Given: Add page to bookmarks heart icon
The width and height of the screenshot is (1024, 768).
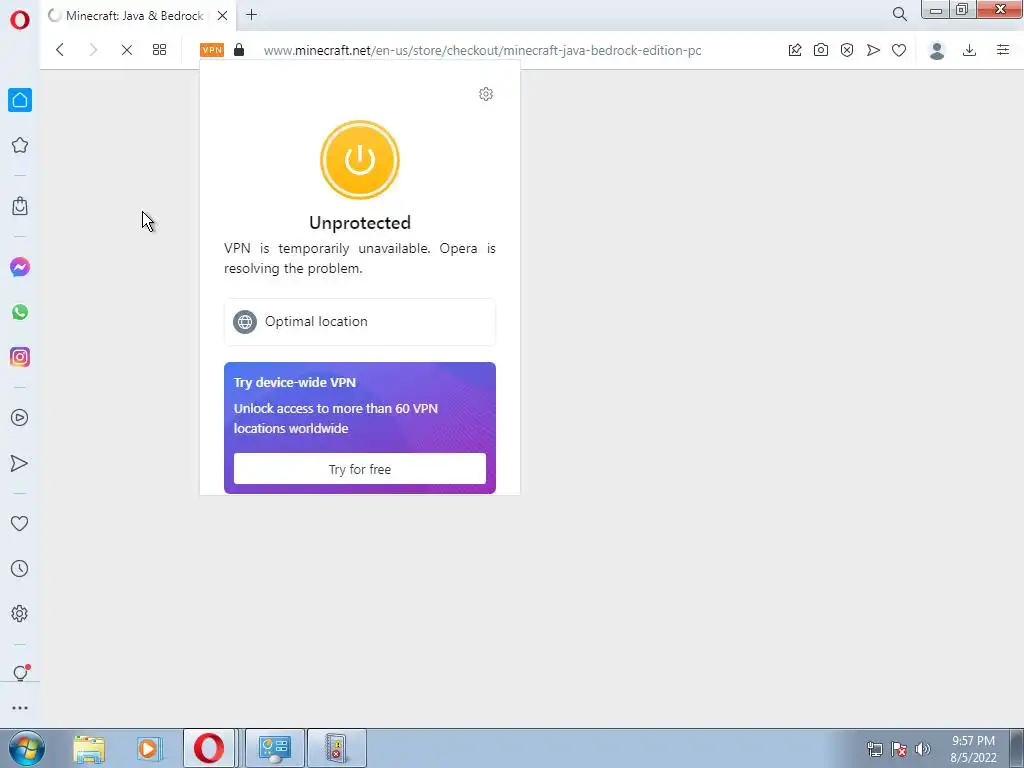Looking at the screenshot, I should pyautogui.click(x=899, y=50).
